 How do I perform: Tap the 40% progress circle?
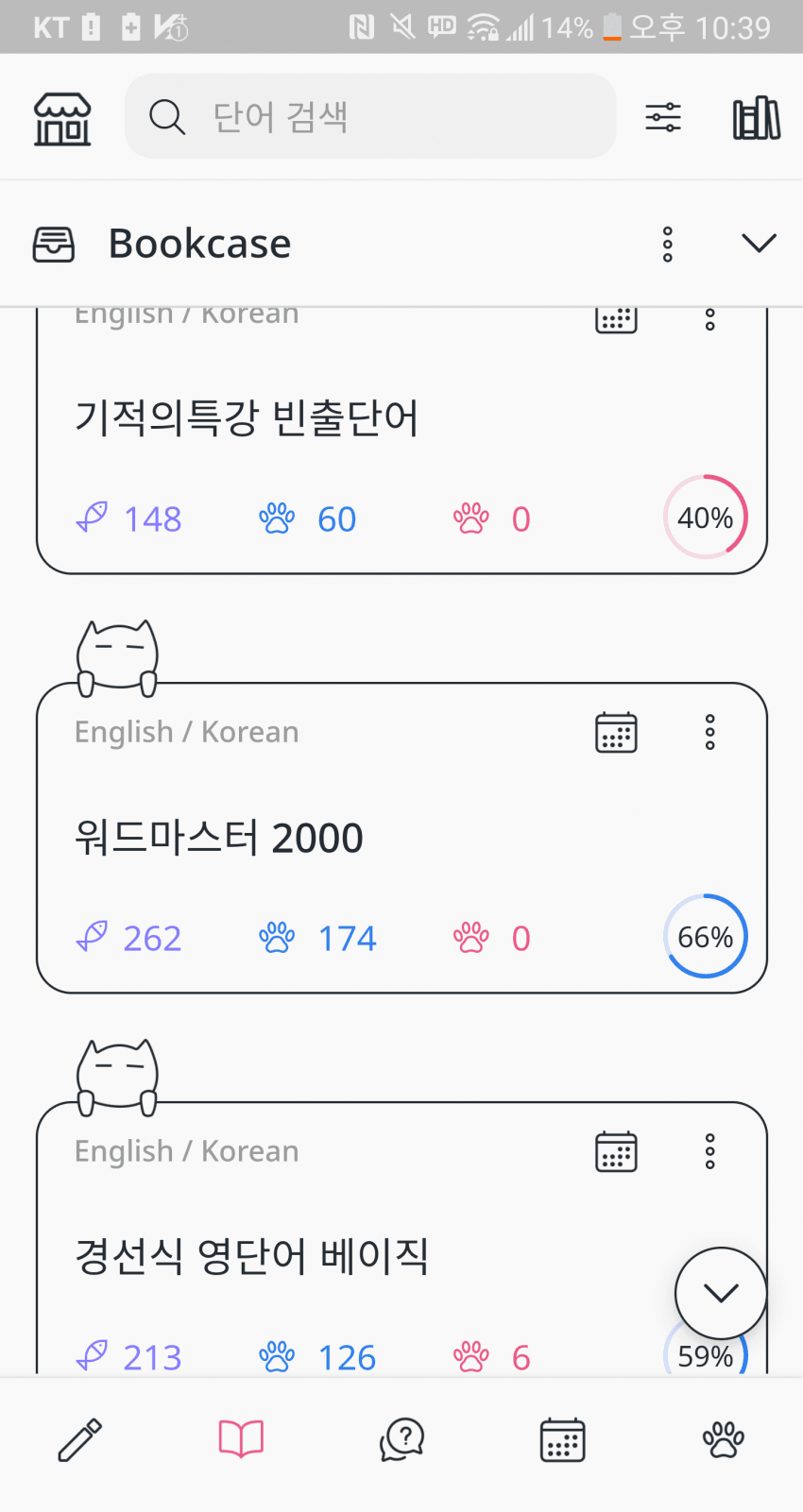706,518
